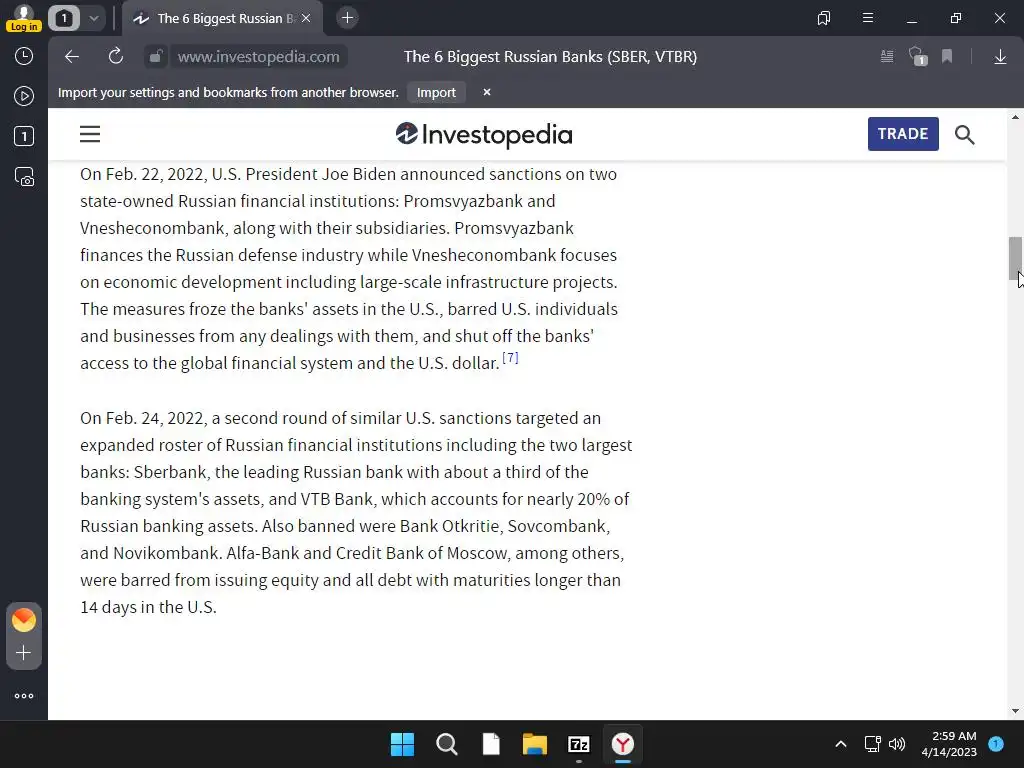The width and height of the screenshot is (1024, 768).
Task: Click the scrollbar down arrow
Action: (x=1015, y=711)
